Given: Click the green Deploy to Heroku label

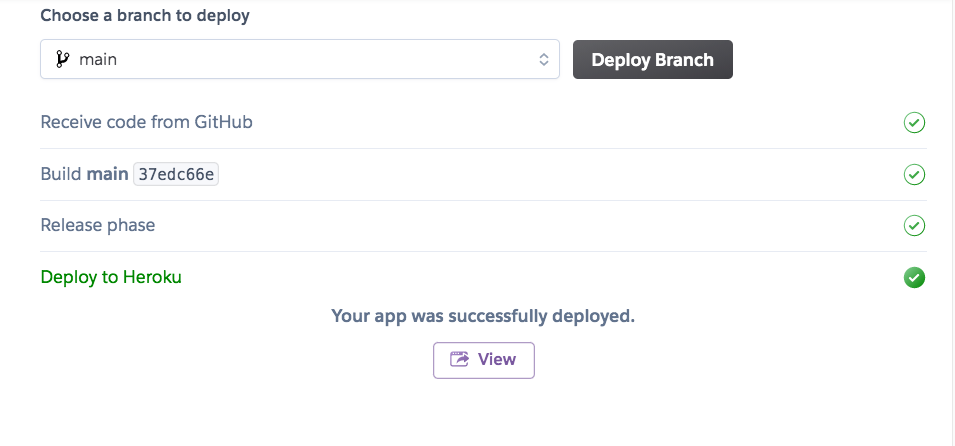Looking at the screenshot, I should [111, 277].
